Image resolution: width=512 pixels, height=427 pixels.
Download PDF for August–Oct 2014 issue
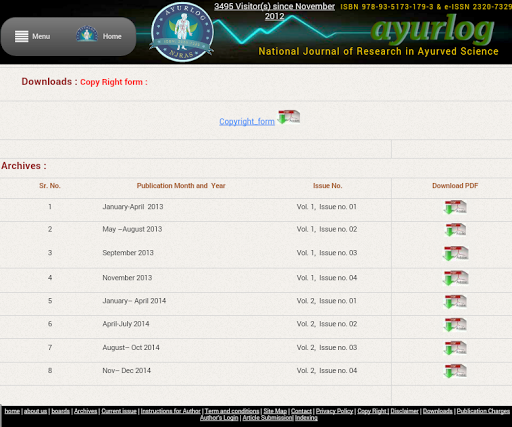tap(455, 348)
